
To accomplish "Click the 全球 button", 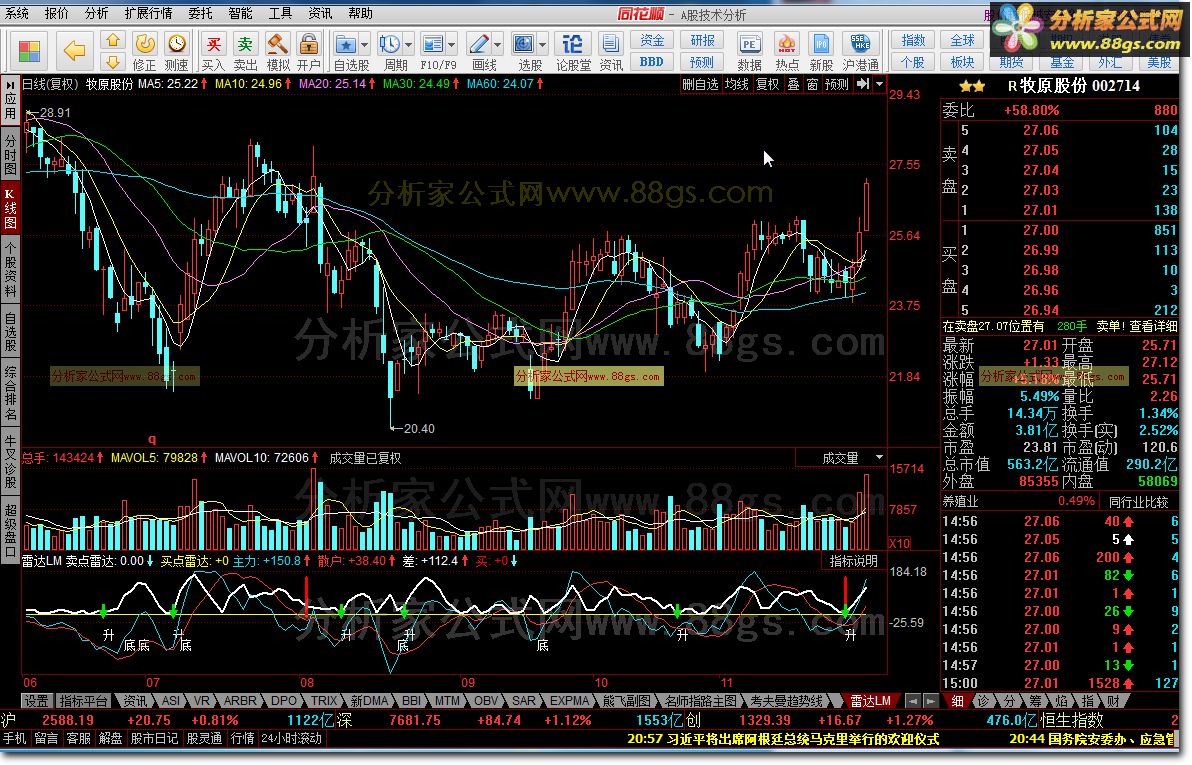I will 962,40.
